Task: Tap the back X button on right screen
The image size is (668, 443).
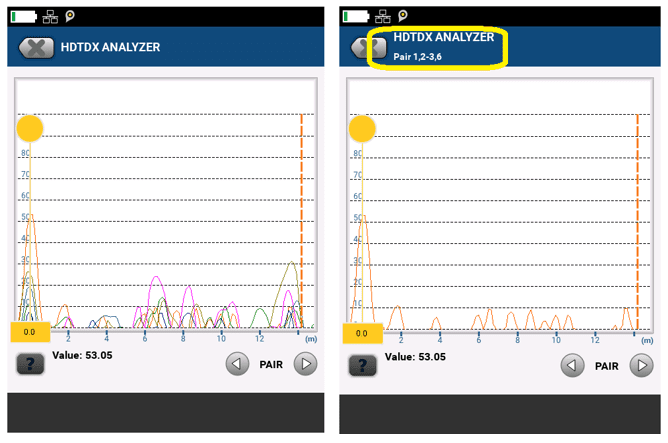Action: 366,47
